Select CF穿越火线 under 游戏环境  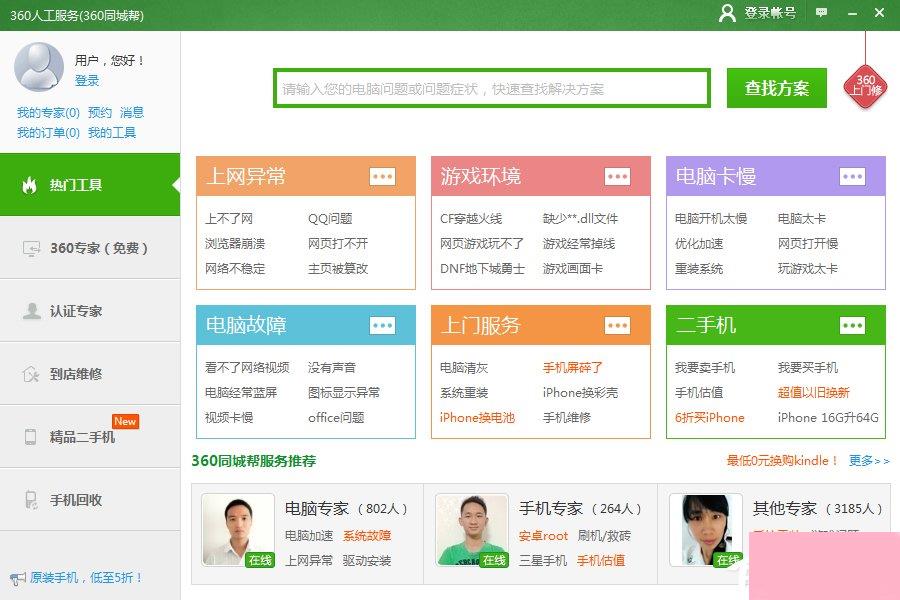471,219
